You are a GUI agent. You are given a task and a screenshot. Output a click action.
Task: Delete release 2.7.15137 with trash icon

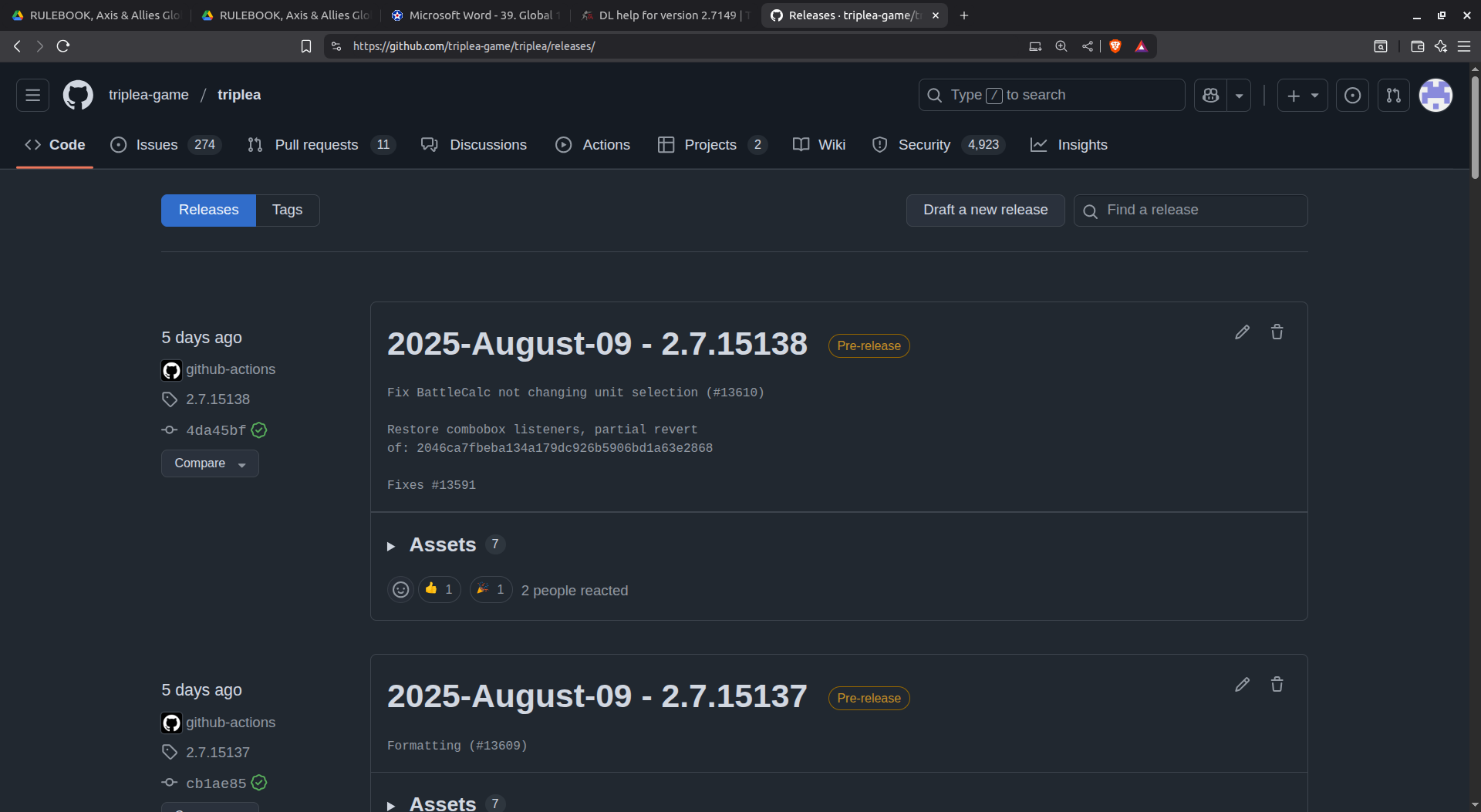tap(1277, 685)
